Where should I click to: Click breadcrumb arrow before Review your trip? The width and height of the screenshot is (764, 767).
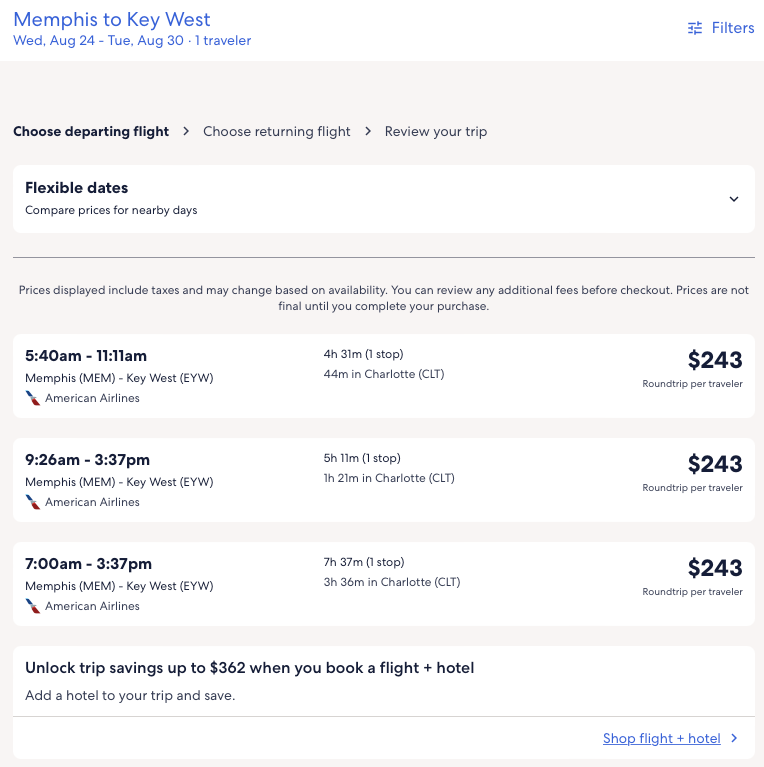[368, 131]
